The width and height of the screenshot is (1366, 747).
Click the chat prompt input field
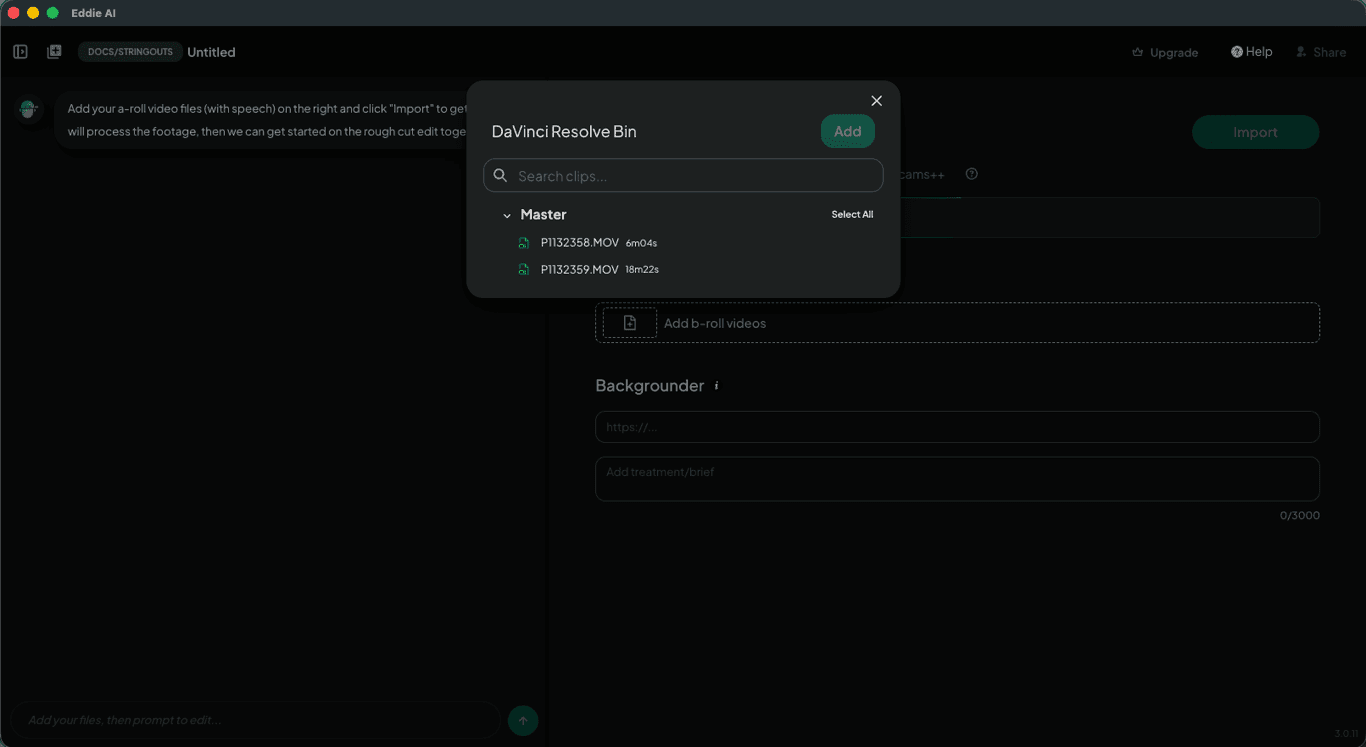click(x=255, y=720)
